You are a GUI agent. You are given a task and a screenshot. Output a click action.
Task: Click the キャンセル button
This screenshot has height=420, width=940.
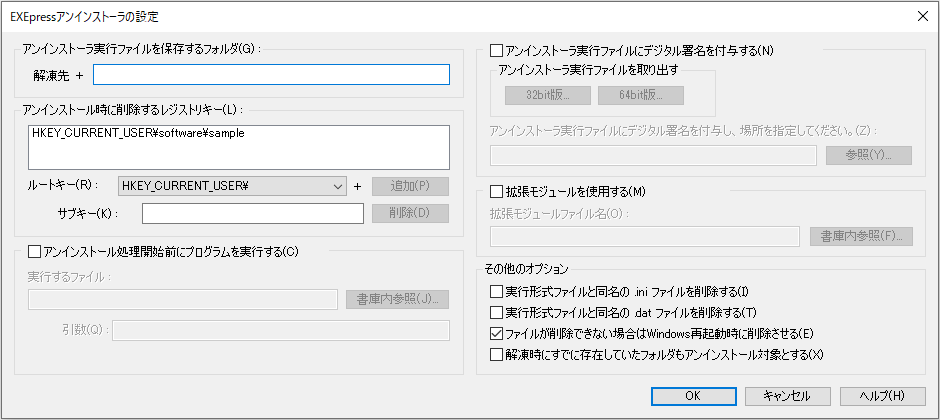click(x=788, y=395)
